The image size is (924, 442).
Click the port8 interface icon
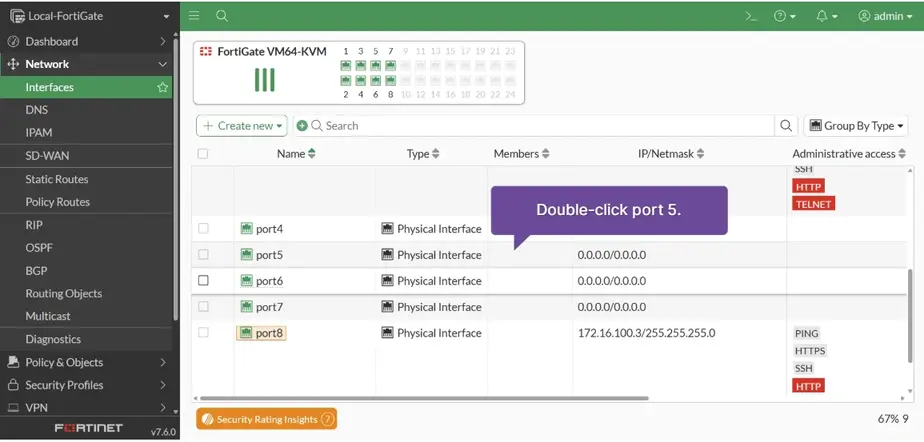pos(246,333)
